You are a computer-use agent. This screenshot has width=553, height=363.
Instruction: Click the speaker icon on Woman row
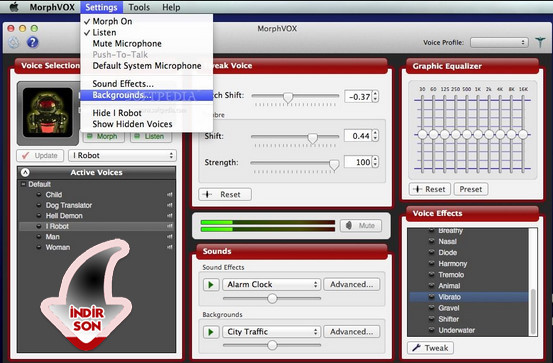tap(170, 247)
